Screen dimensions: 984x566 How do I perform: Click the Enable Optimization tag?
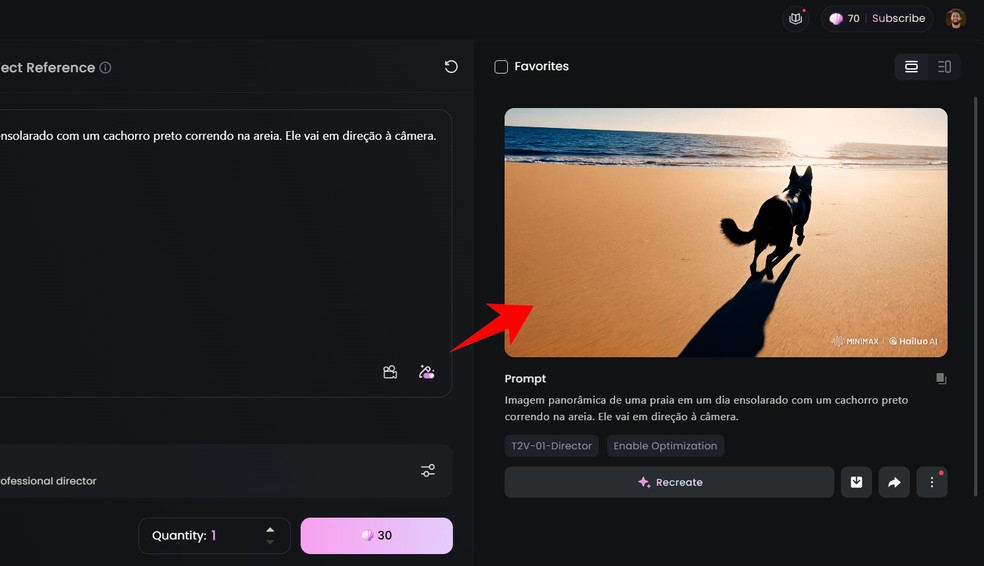665,446
